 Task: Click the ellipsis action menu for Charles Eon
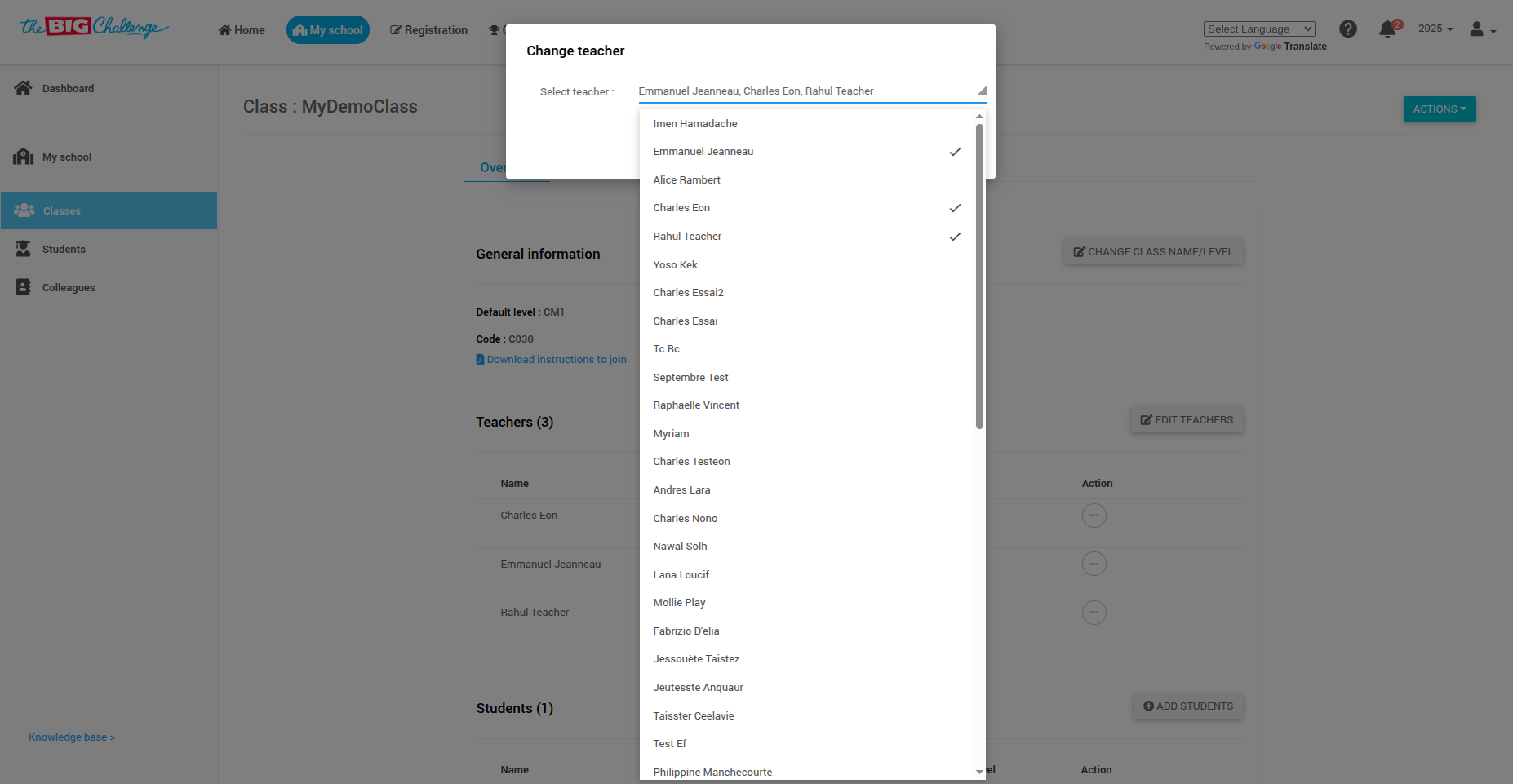pos(1094,515)
